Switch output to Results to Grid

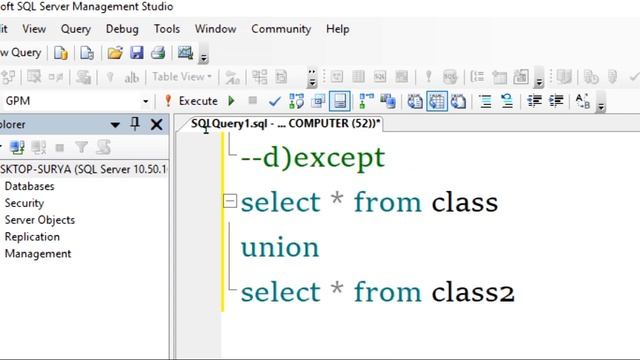coord(437,101)
